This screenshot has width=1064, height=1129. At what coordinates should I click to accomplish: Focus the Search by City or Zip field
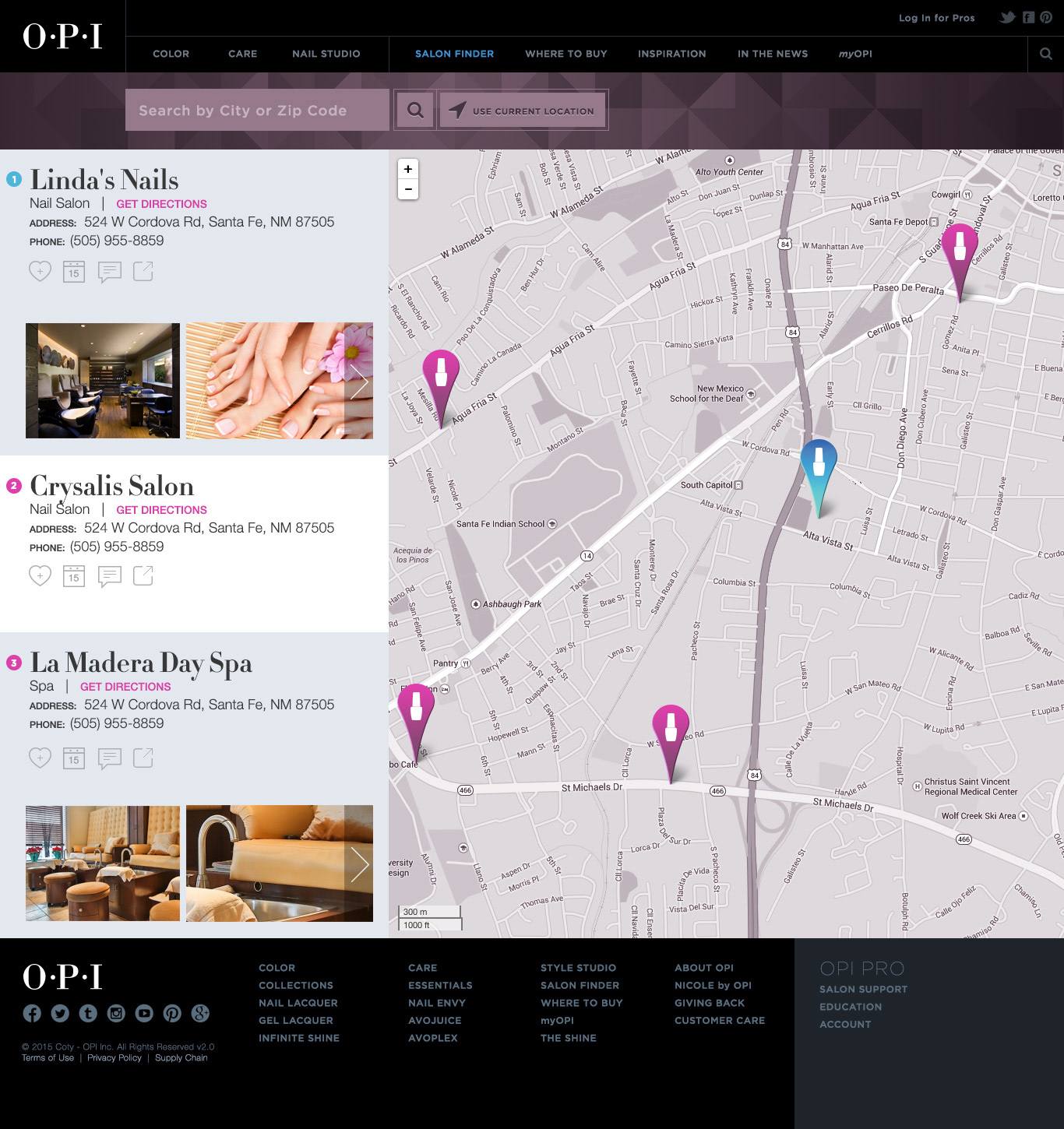(257, 110)
